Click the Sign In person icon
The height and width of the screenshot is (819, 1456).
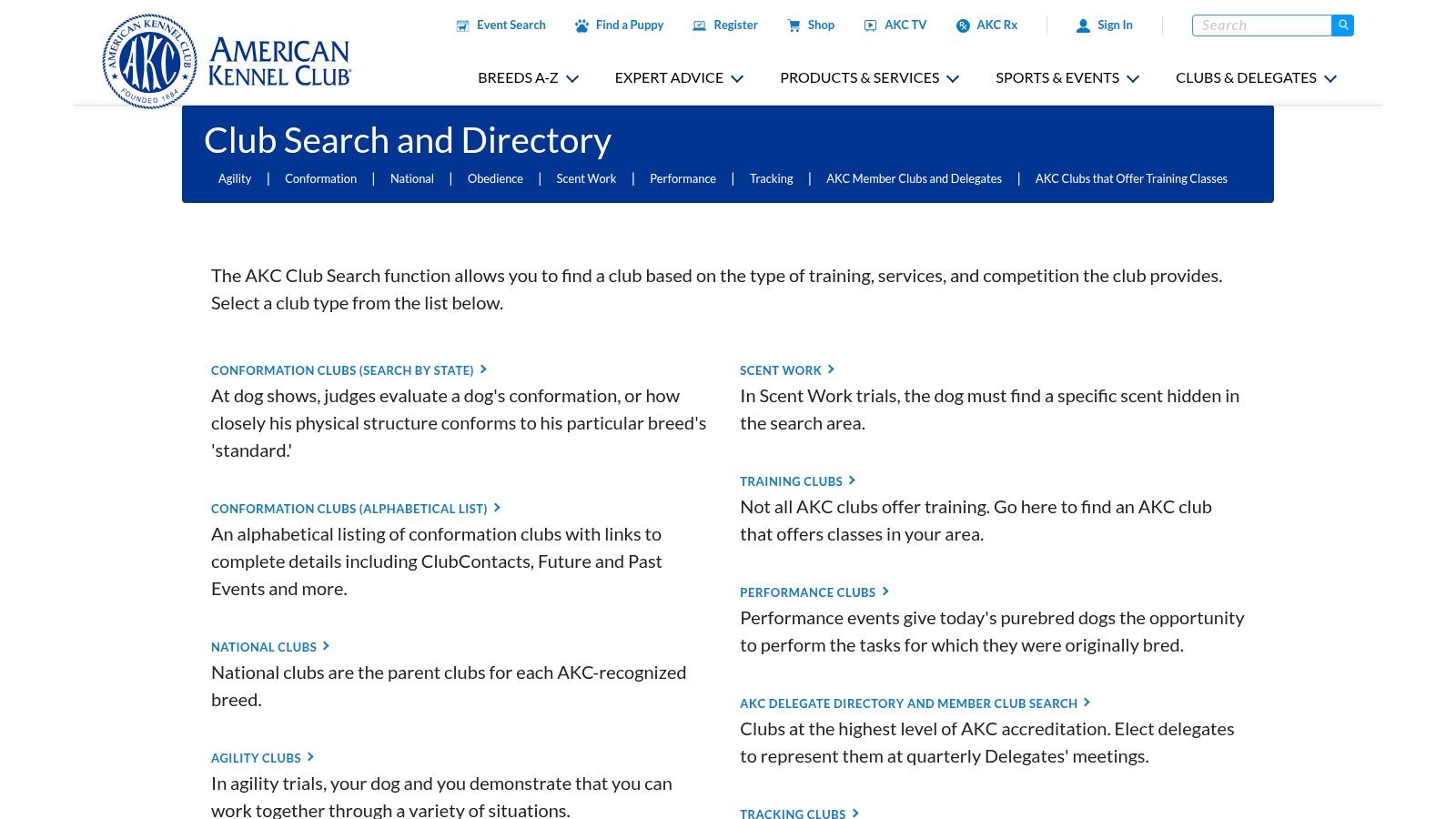coord(1083,25)
